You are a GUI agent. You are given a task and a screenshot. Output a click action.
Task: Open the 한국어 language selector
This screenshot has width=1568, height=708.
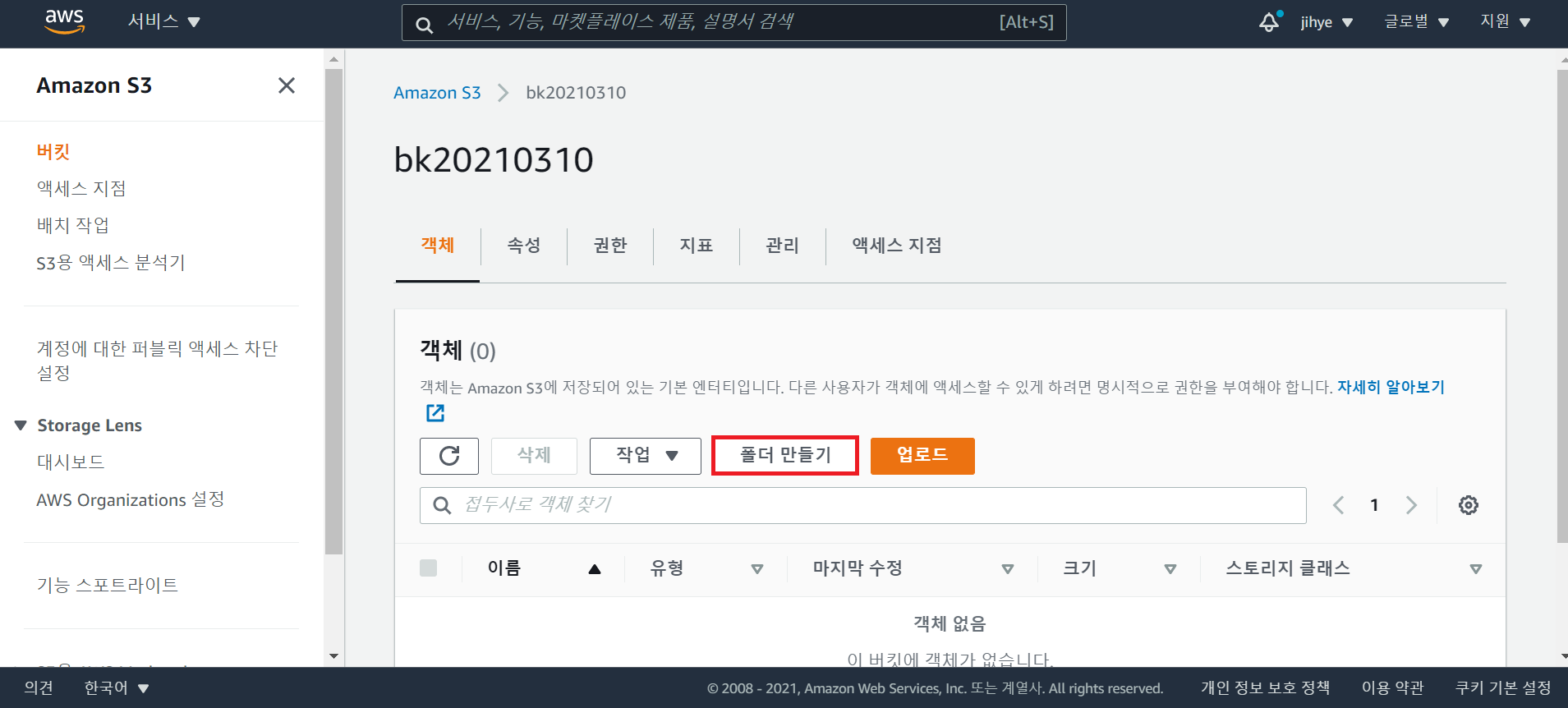(117, 687)
